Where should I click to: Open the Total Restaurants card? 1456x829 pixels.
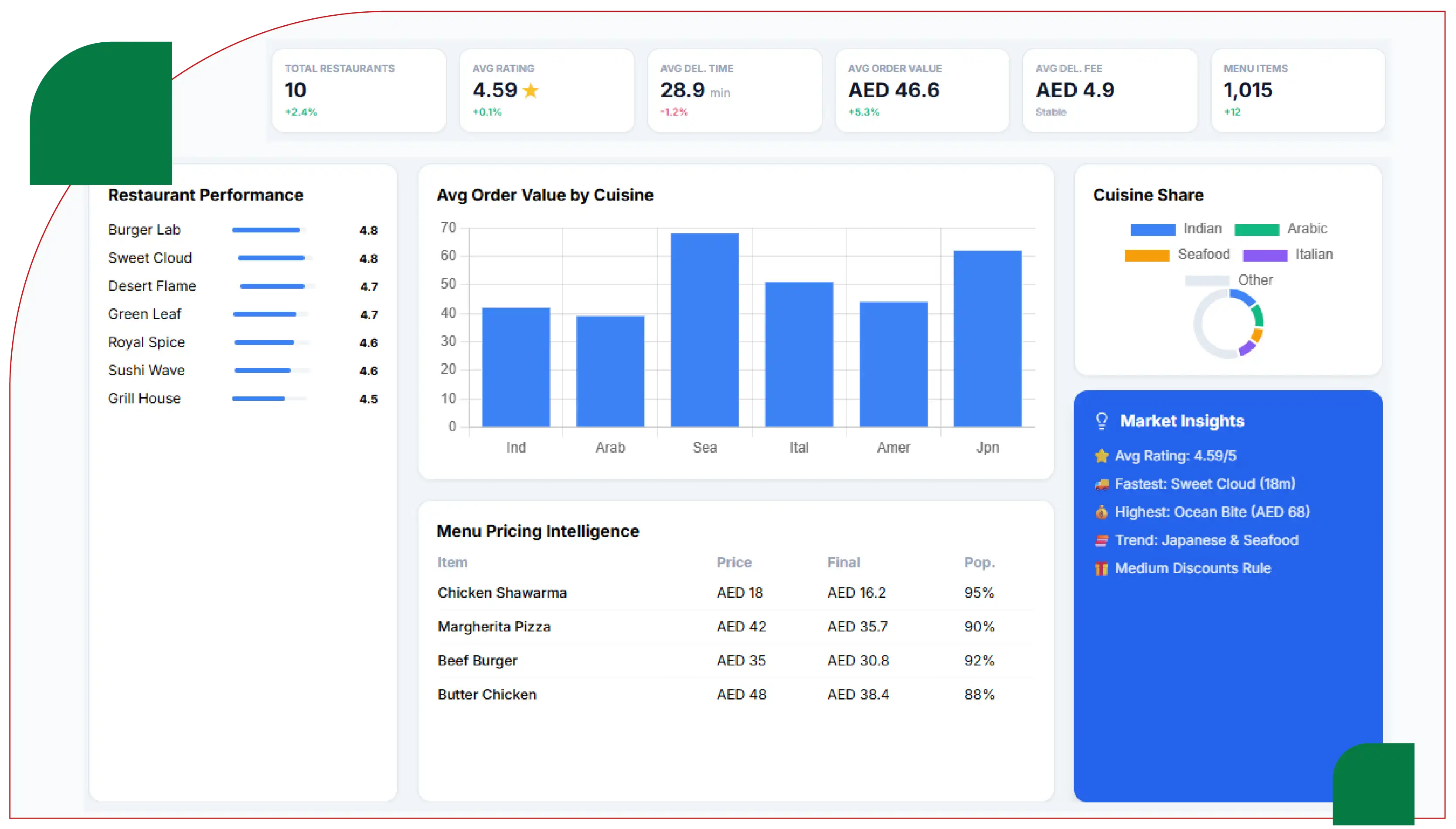pyautogui.click(x=359, y=90)
